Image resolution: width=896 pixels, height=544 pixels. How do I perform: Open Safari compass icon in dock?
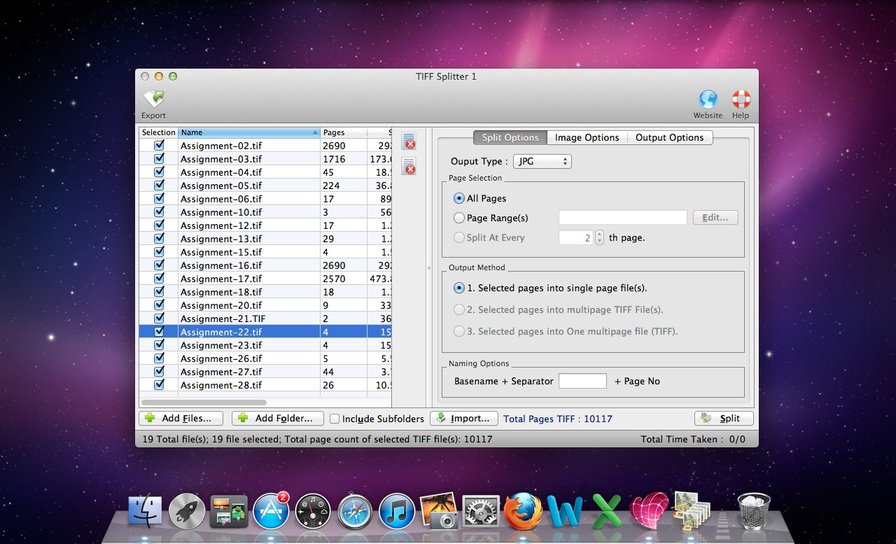coord(355,510)
